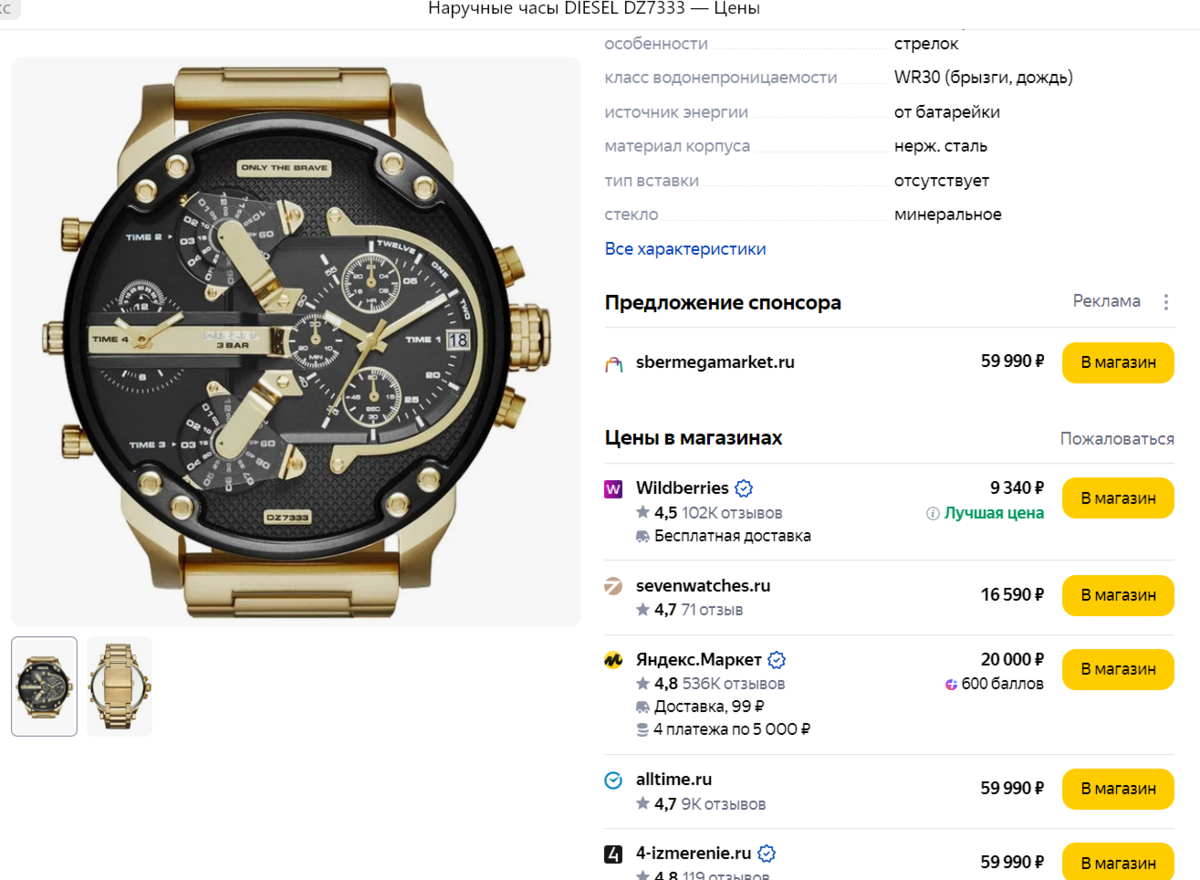This screenshot has height=880, width=1200.
Task: Click the Яндекс.Маркет logo icon
Action: (614, 660)
